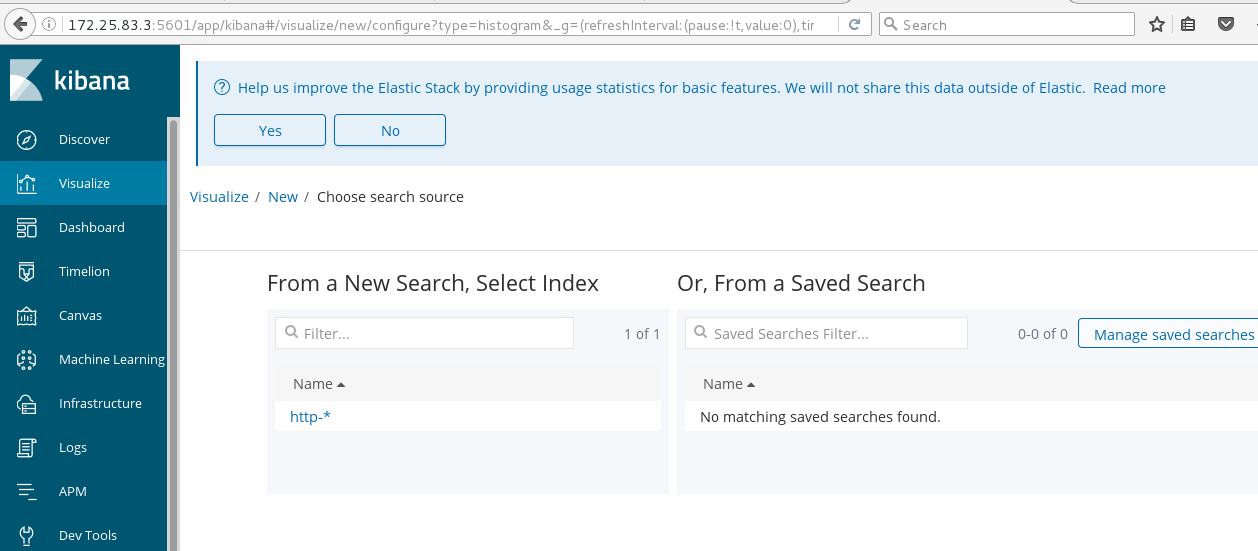This screenshot has width=1258, height=551.
Task: Click the '0-0 of 0' saved search count
Action: pos(1043,334)
